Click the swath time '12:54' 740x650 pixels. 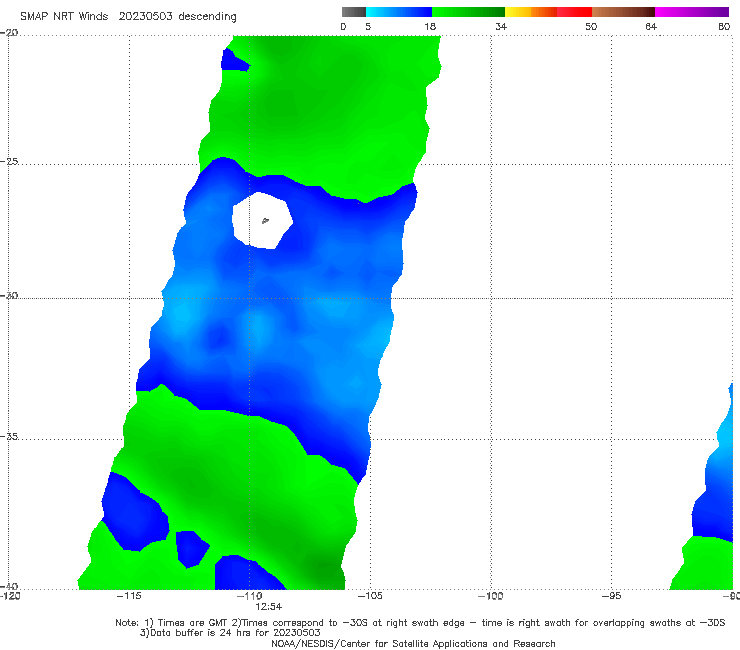[268, 607]
